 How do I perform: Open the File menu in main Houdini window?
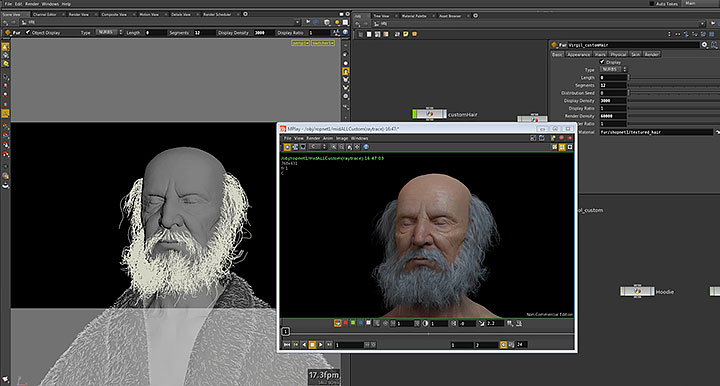tap(8, 4)
